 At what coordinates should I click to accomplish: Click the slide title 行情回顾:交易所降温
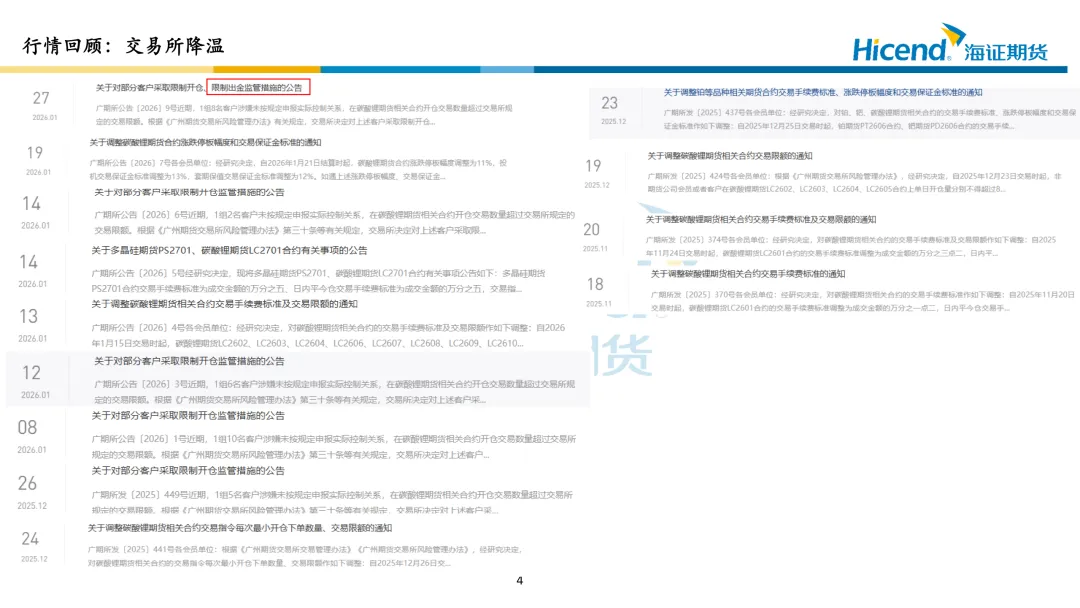pos(123,46)
